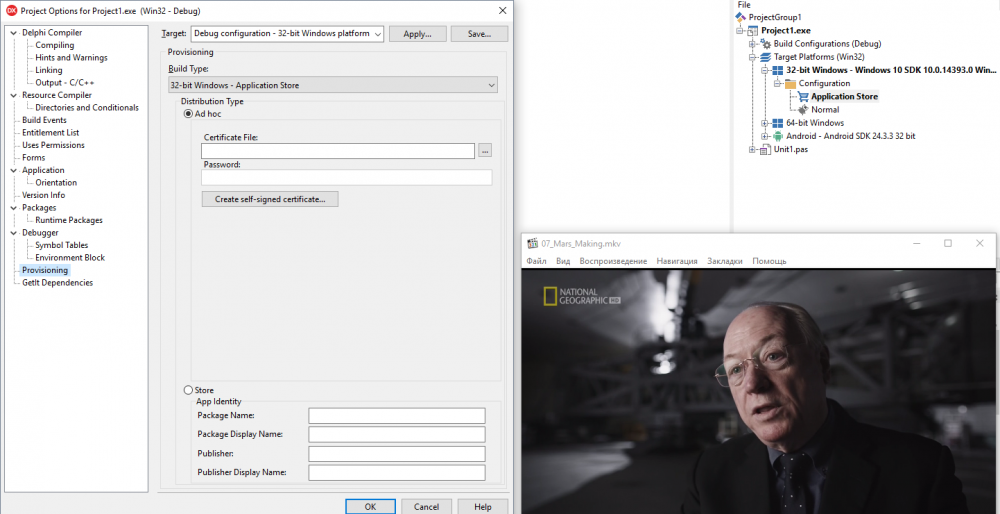Expand the Unit1.pas node
Viewport: 1000px width, 514px height.
pos(752,149)
